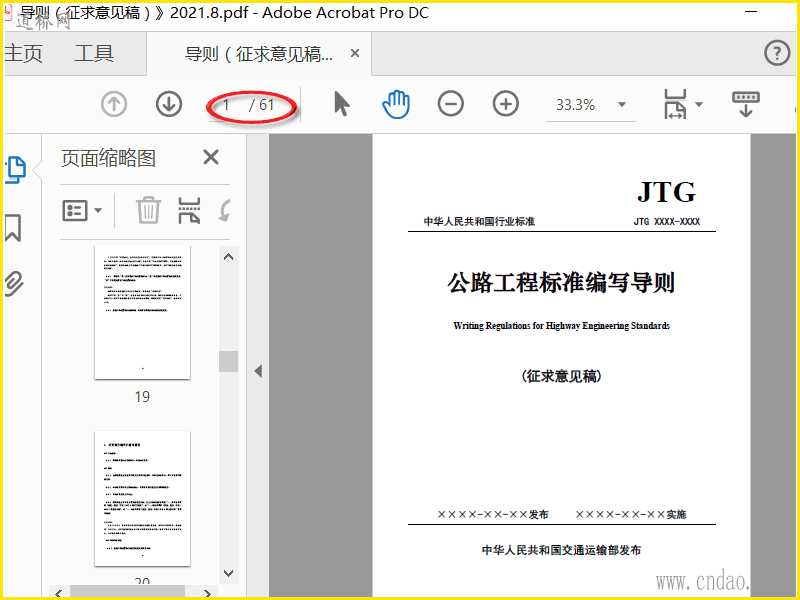Screen dimensions: 800x600
Task: Go to the previous page with up arrow
Action: point(114,105)
